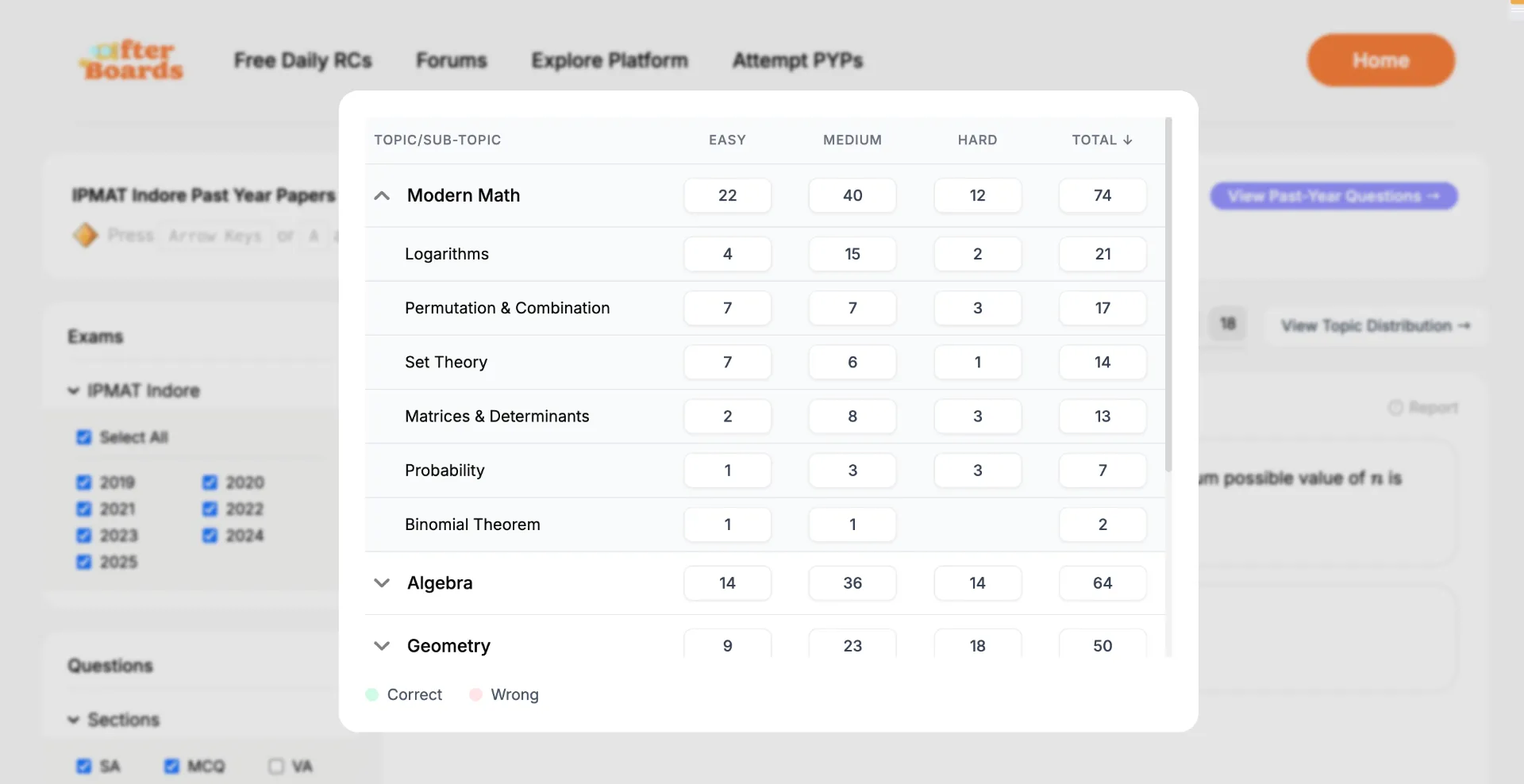
Task: Expand the Algebra topic
Action: (382, 583)
